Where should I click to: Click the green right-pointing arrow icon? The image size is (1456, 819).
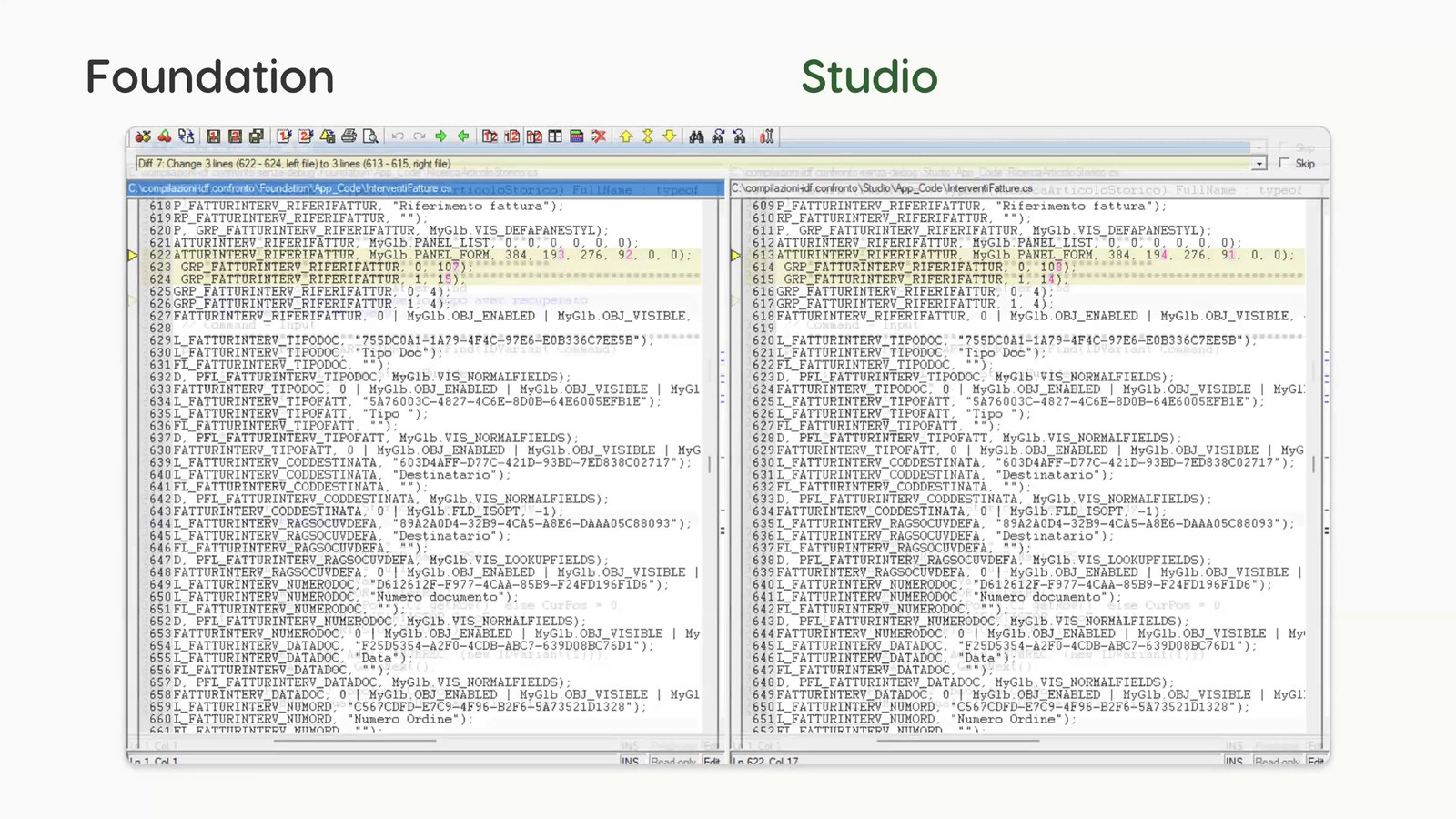[x=441, y=136]
